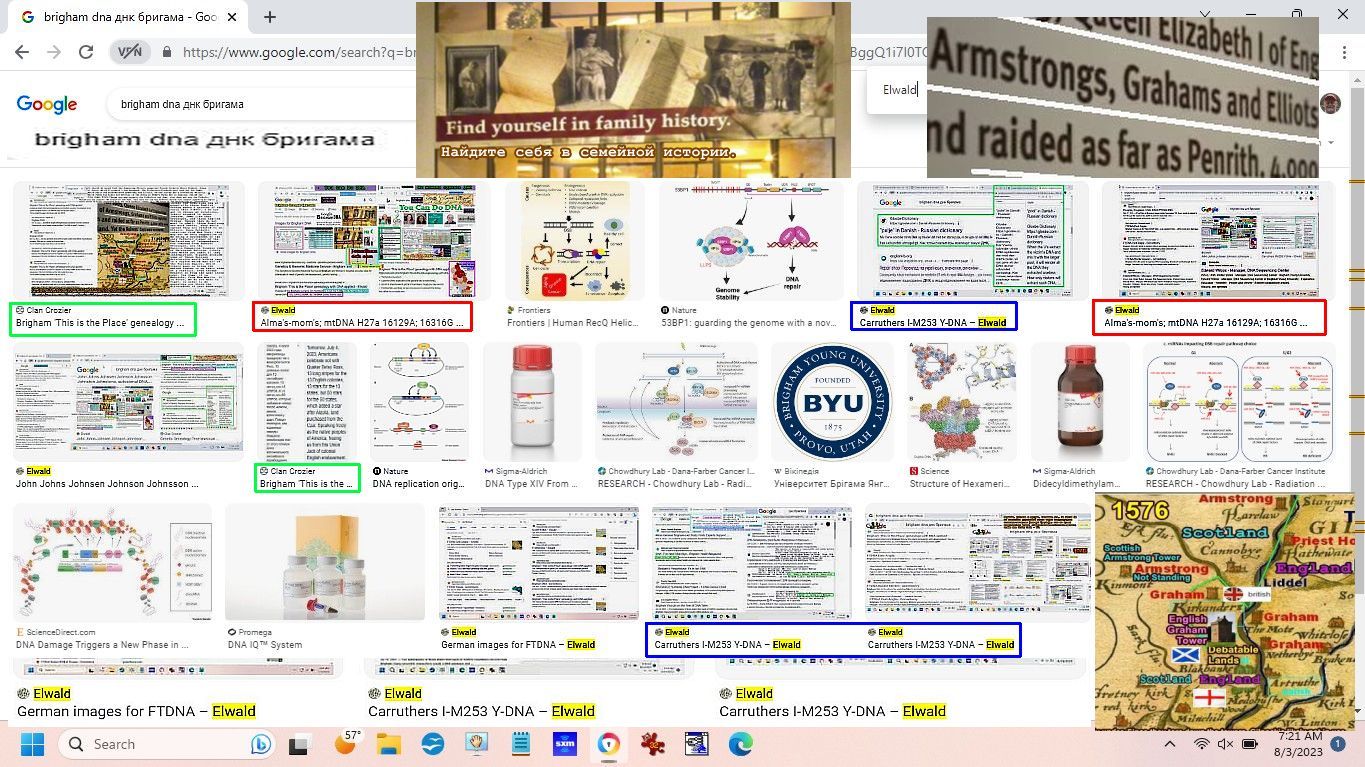The height and width of the screenshot is (767, 1365).
Task: Open Wi-Fi network settings in tray
Action: (1202, 744)
